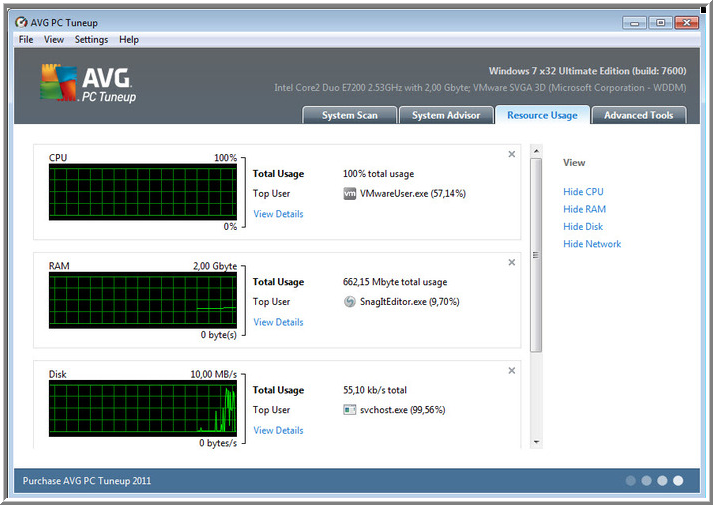Click the '100% total usage' text
This screenshot has height=505, width=713.
tap(378, 174)
